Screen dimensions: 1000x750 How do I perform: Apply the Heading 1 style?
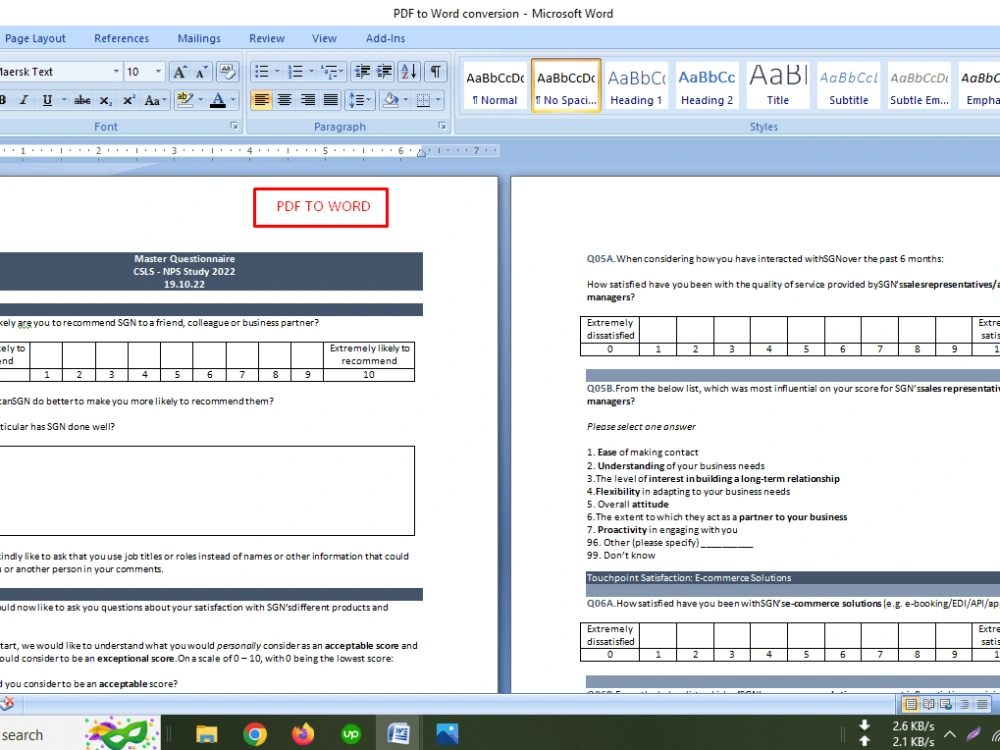[x=636, y=86]
